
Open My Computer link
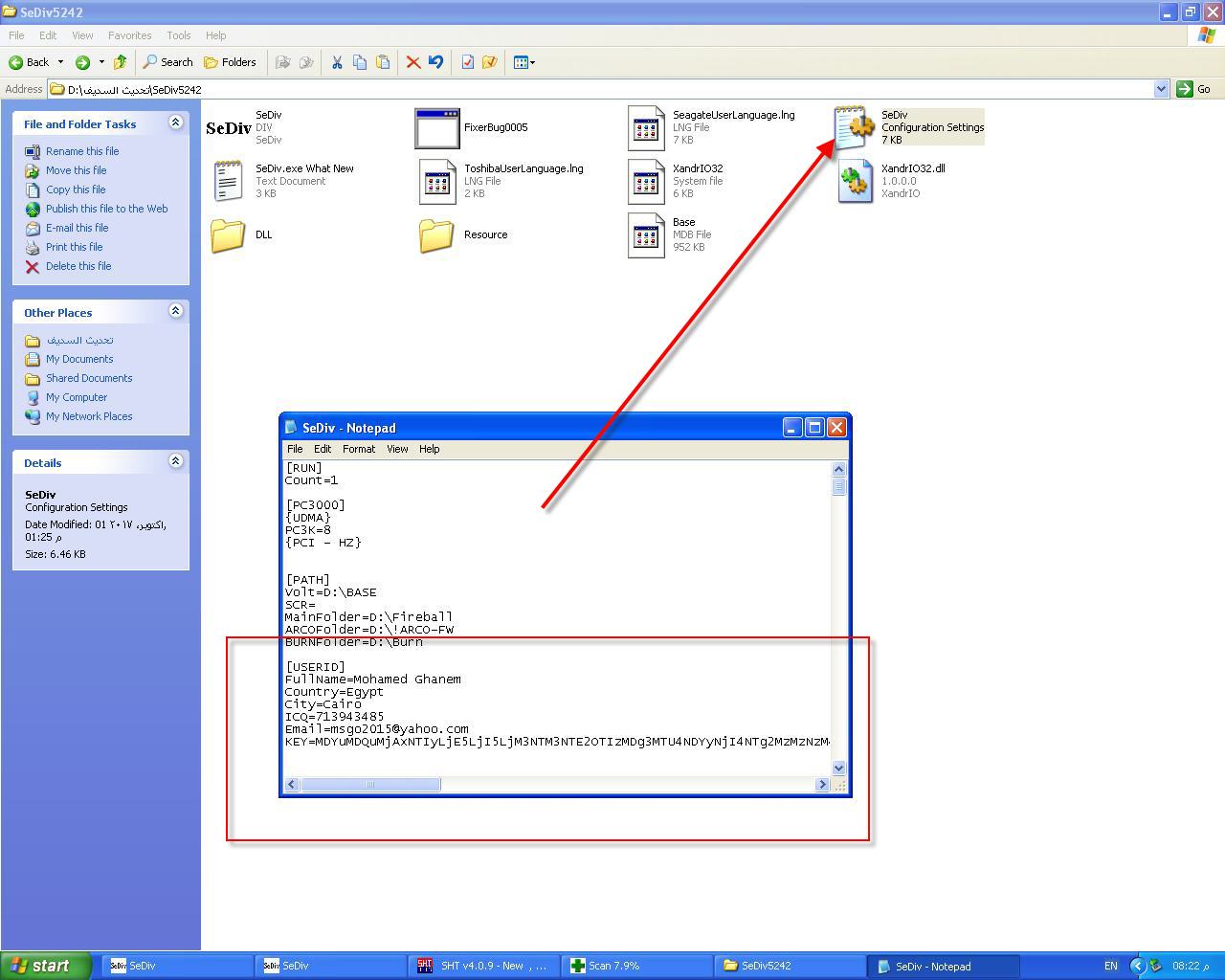77,397
